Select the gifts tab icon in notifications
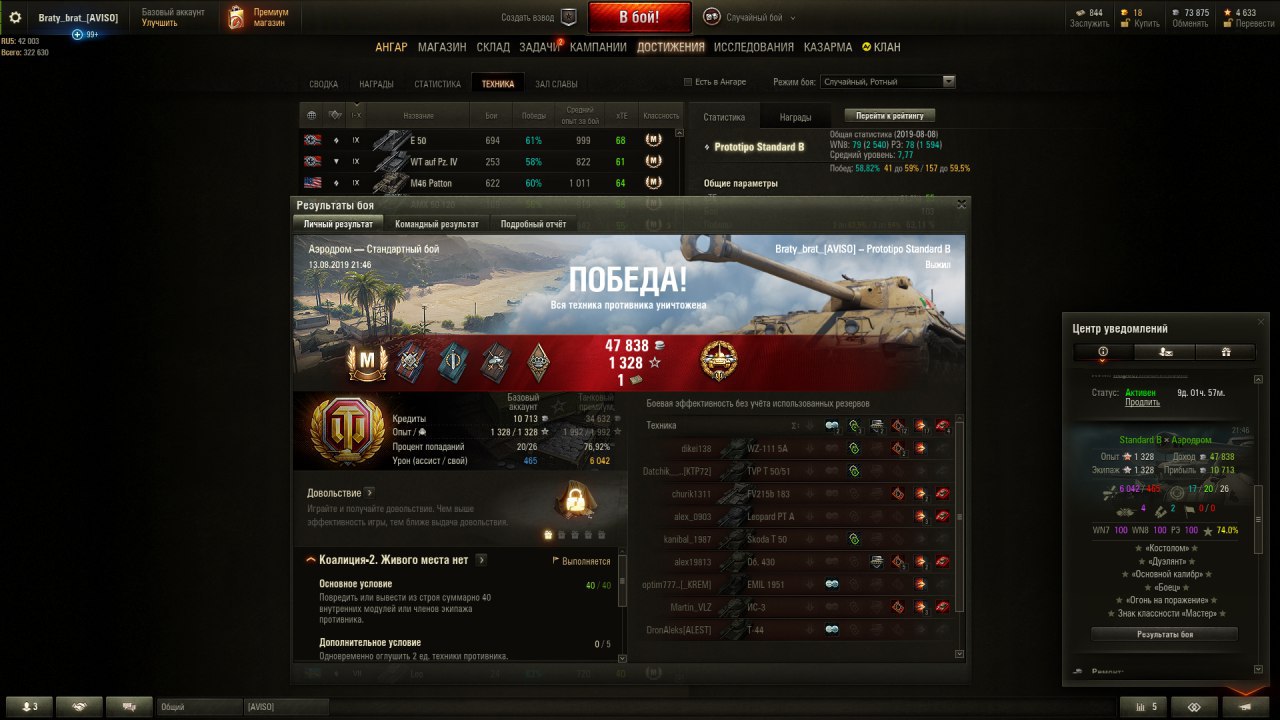This screenshot has width=1280, height=720. 1225,352
